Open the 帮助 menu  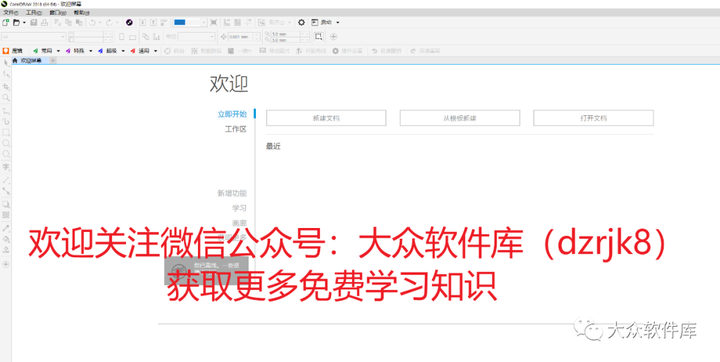coord(81,13)
